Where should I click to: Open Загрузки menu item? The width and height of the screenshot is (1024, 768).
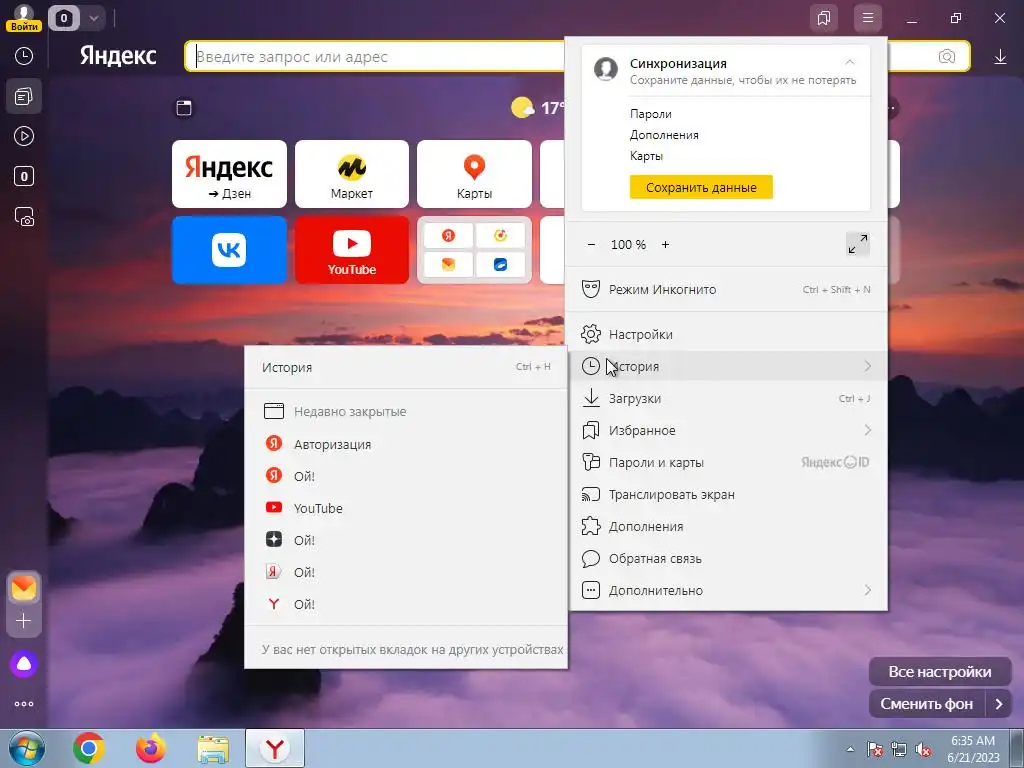click(x=728, y=398)
